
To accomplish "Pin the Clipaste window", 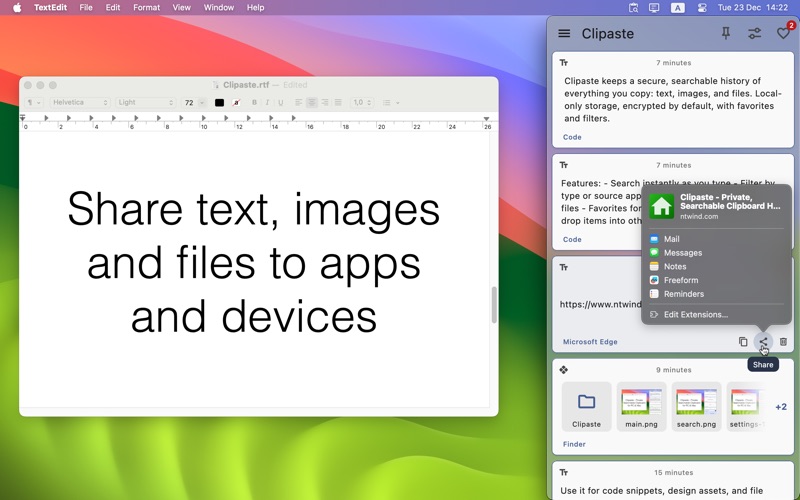I will [x=726, y=34].
